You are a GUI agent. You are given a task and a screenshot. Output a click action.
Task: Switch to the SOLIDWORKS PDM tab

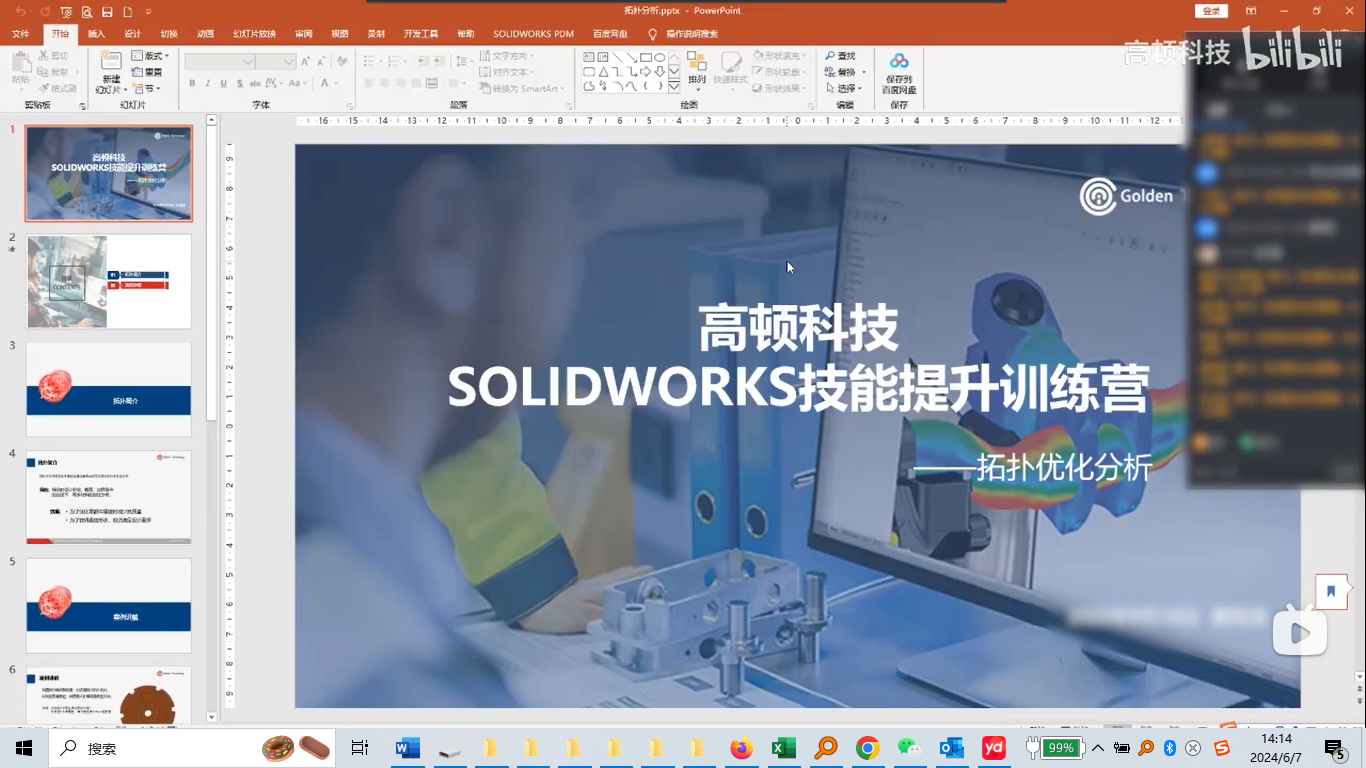[x=533, y=34]
